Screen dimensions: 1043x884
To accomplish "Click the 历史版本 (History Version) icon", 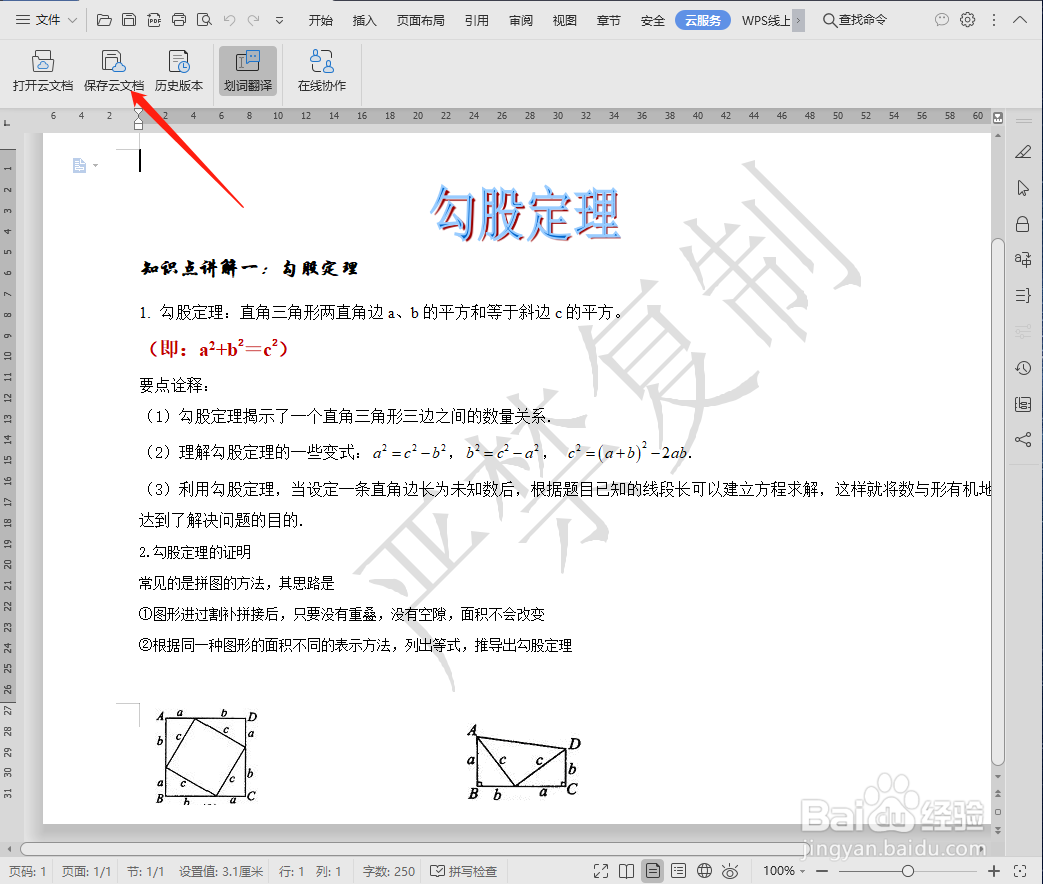I will tap(179, 70).
